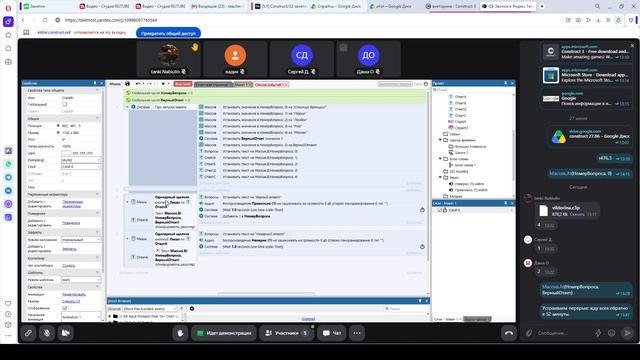Click the speaker icon of the Правильно sound file

[451, 190]
